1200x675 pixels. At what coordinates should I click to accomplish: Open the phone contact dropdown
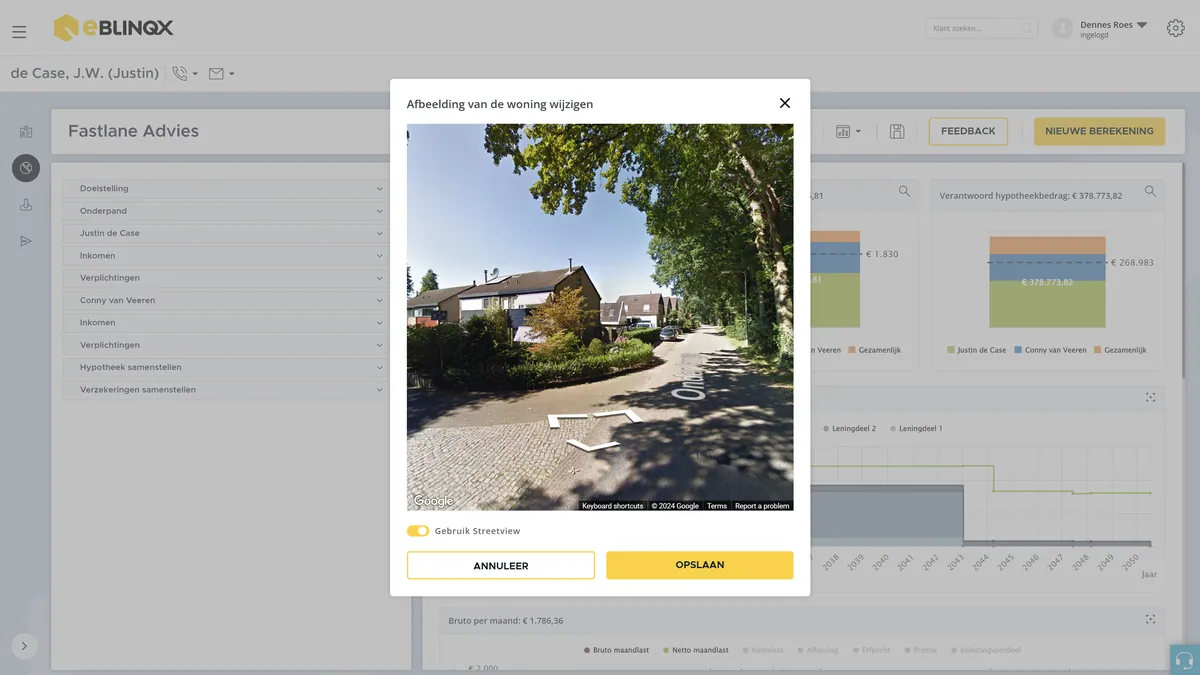click(185, 73)
